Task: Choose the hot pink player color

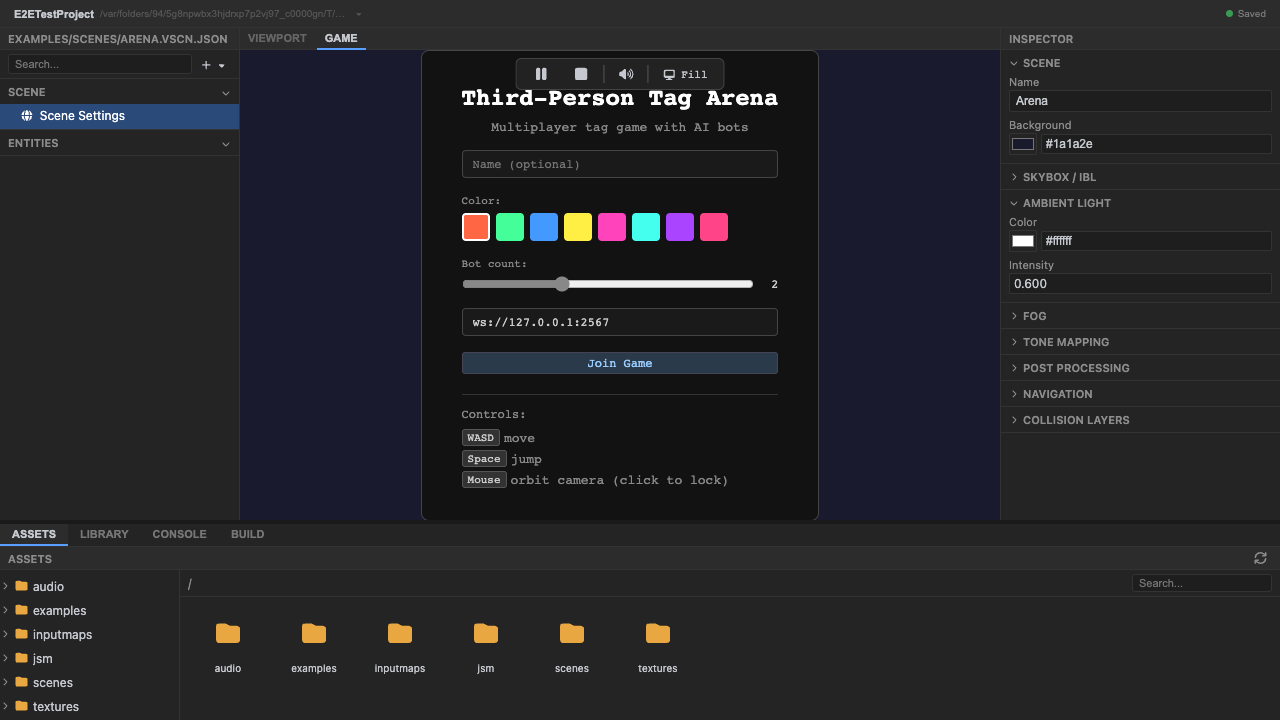Action: [x=714, y=227]
